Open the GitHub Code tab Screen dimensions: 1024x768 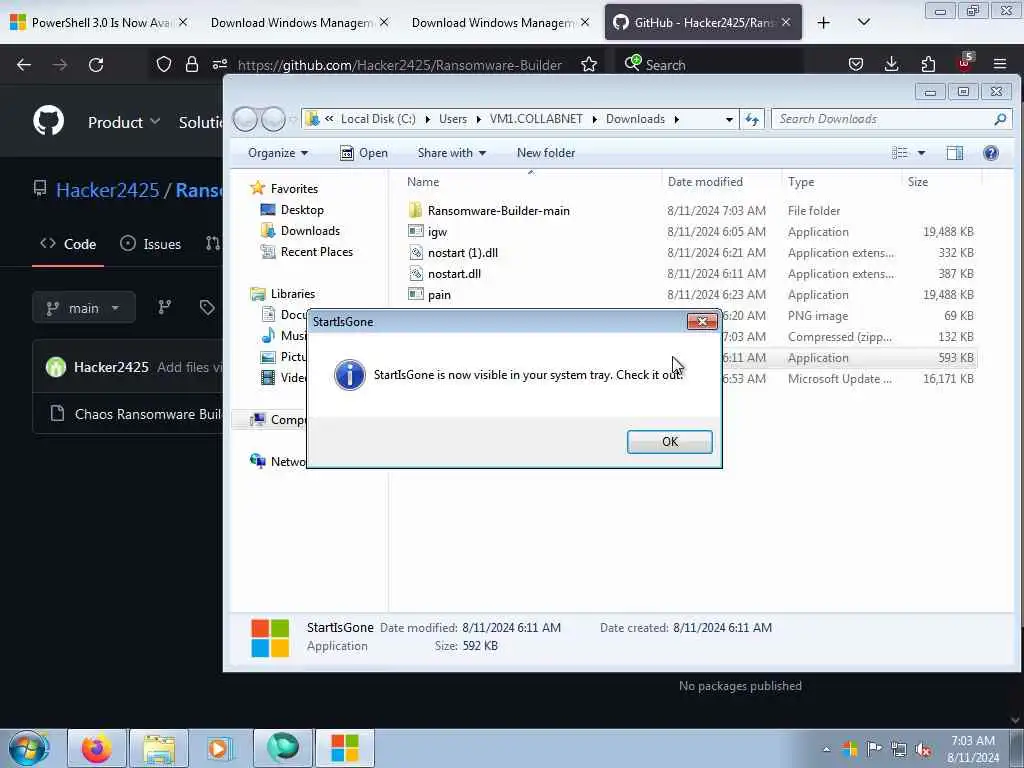(x=68, y=244)
